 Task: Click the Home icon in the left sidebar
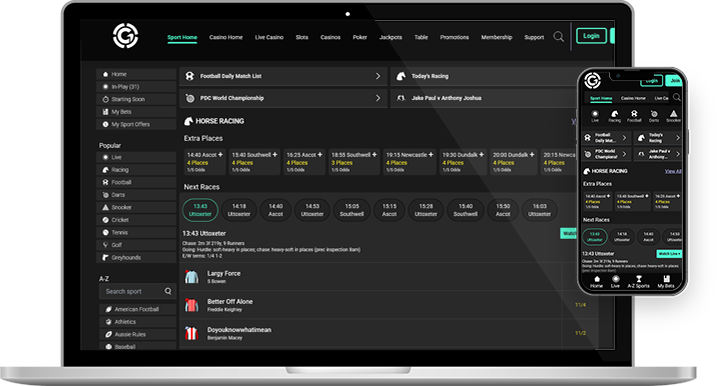coord(106,74)
